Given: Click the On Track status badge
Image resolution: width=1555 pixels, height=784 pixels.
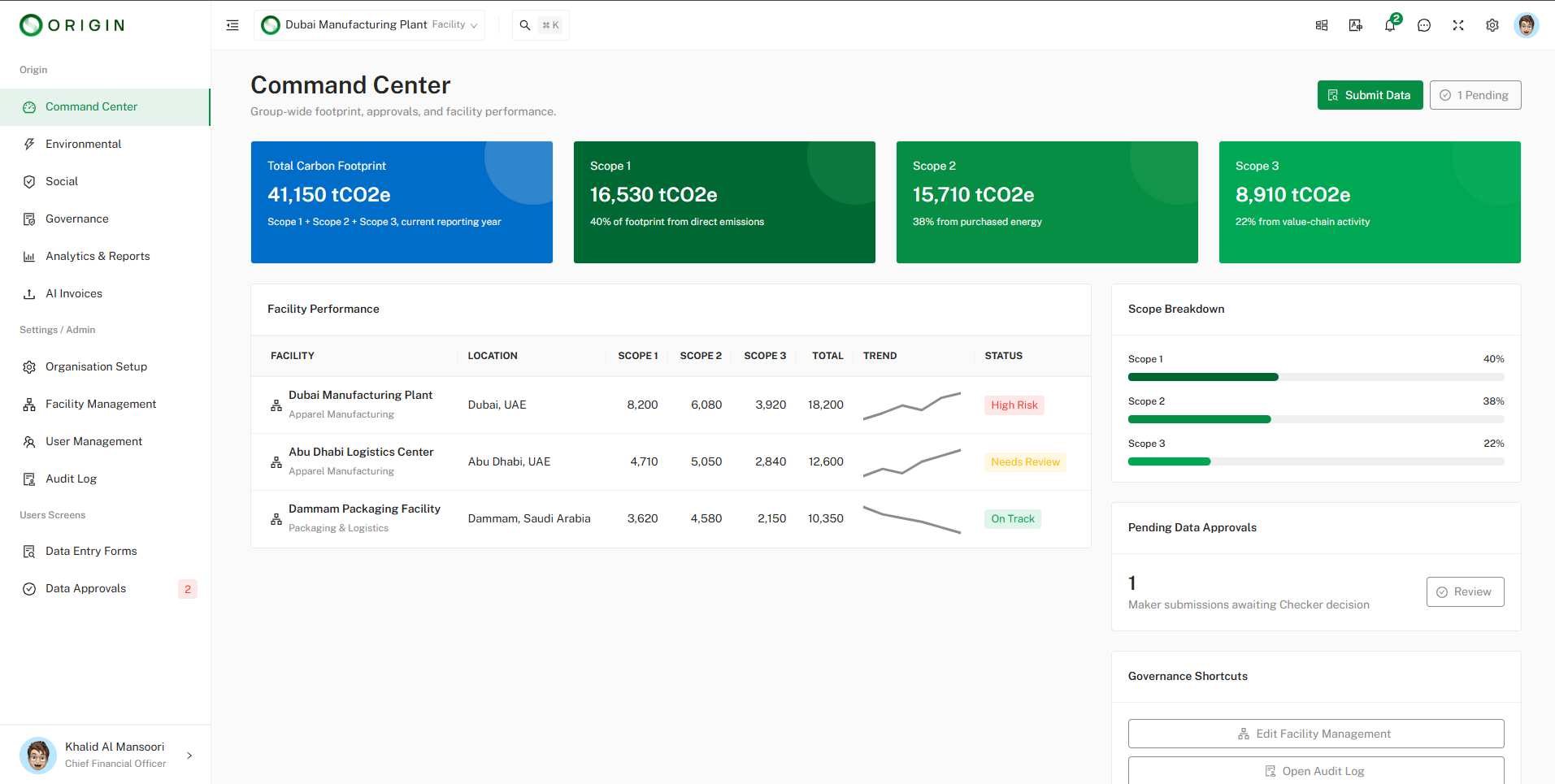Looking at the screenshot, I should point(1013,519).
